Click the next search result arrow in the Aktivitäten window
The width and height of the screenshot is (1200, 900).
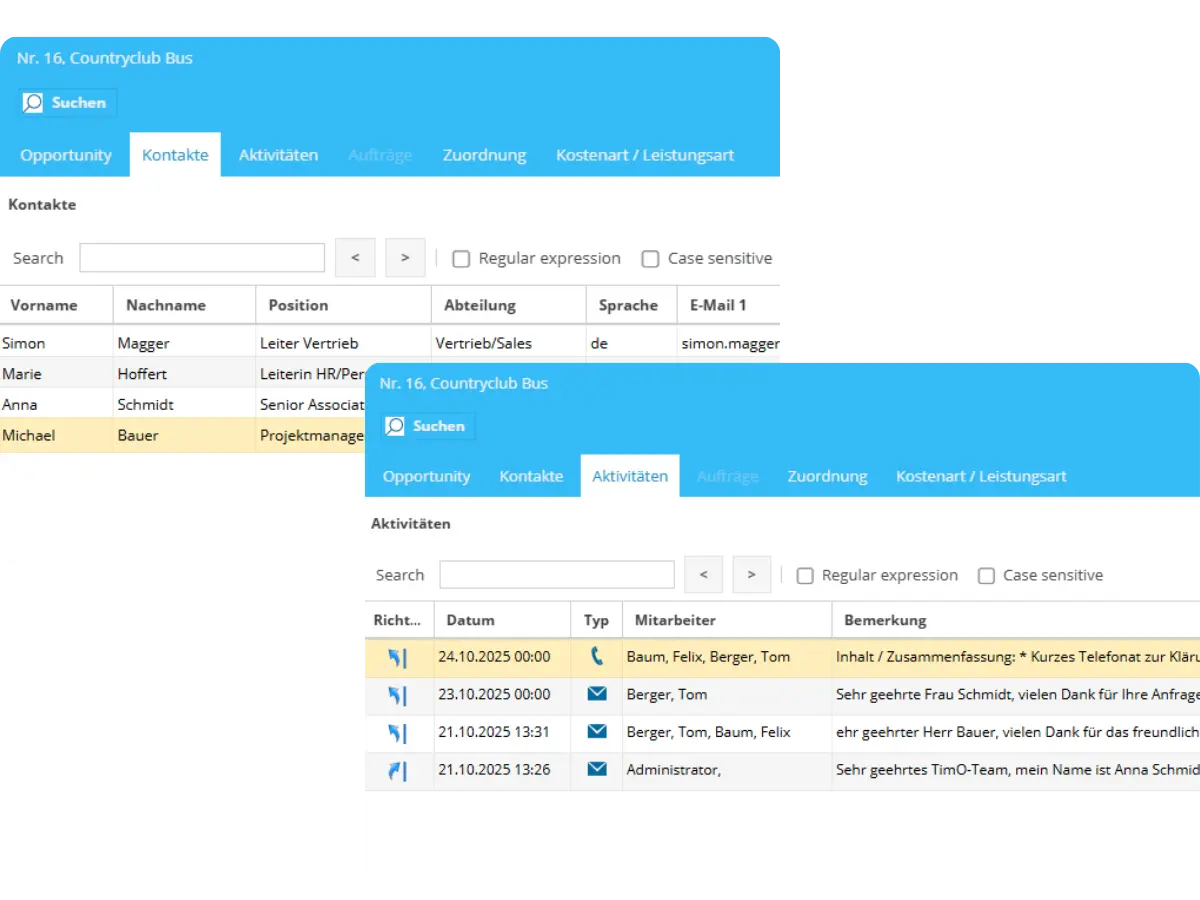pos(751,574)
